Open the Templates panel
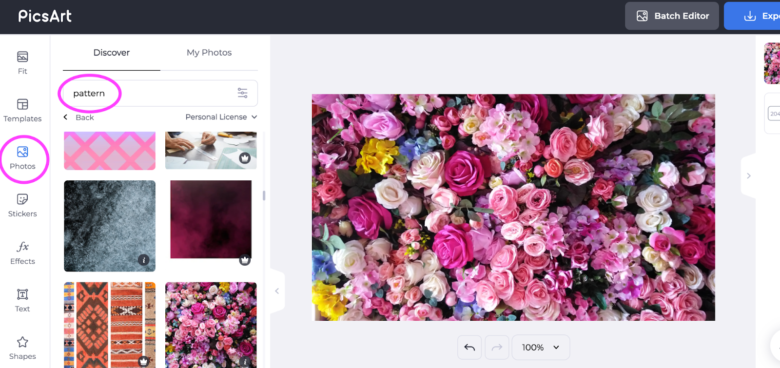 (22, 110)
